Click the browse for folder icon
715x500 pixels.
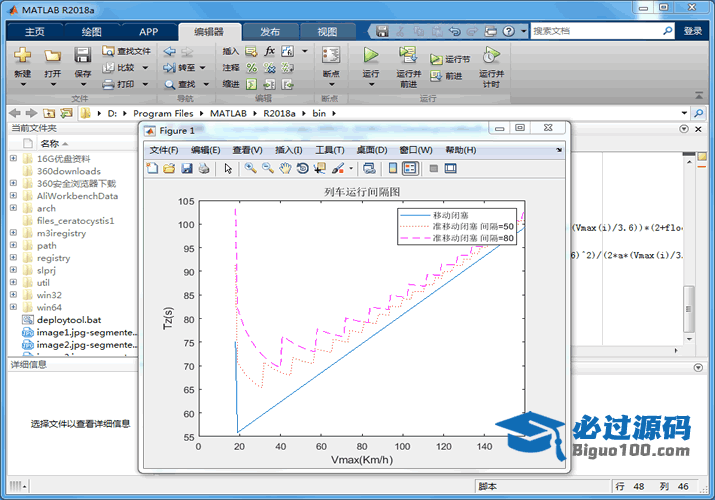[66, 113]
